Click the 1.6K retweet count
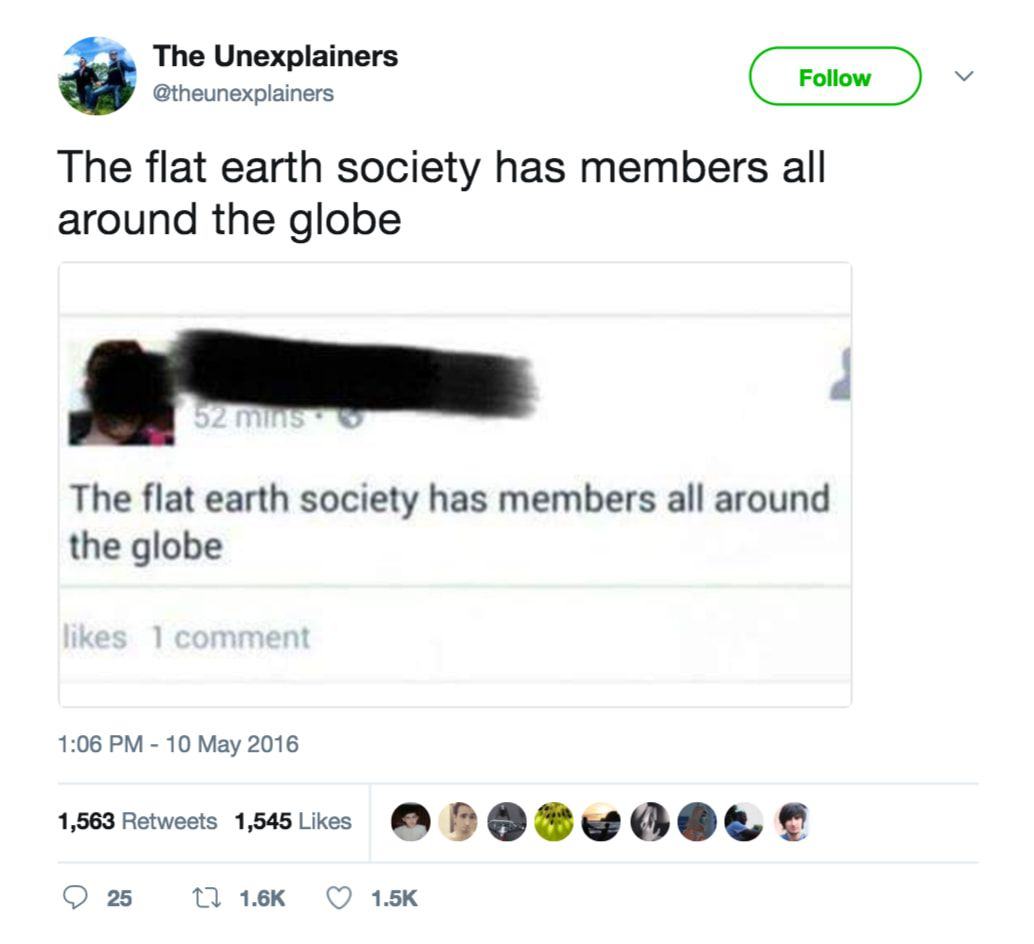Screen dimensions: 1034x944 click(x=262, y=899)
